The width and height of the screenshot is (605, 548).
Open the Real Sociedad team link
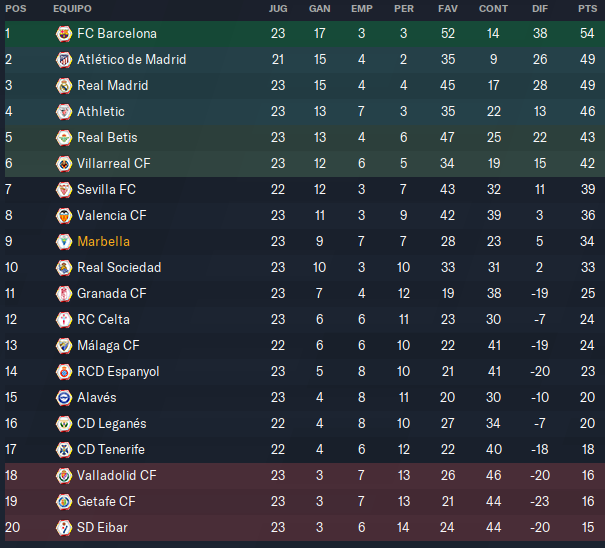click(x=119, y=267)
